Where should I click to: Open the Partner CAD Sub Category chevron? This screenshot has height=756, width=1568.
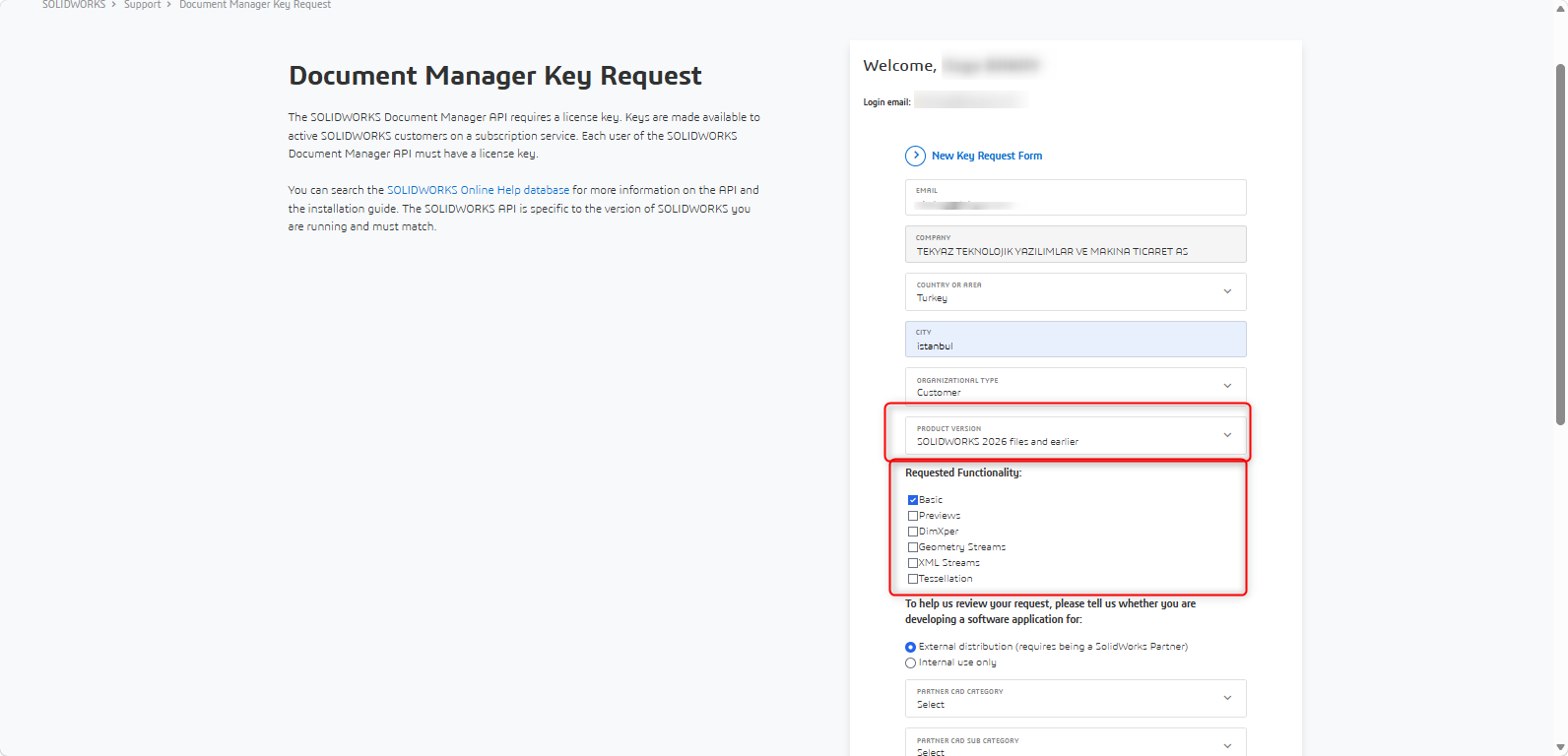pos(1227,746)
